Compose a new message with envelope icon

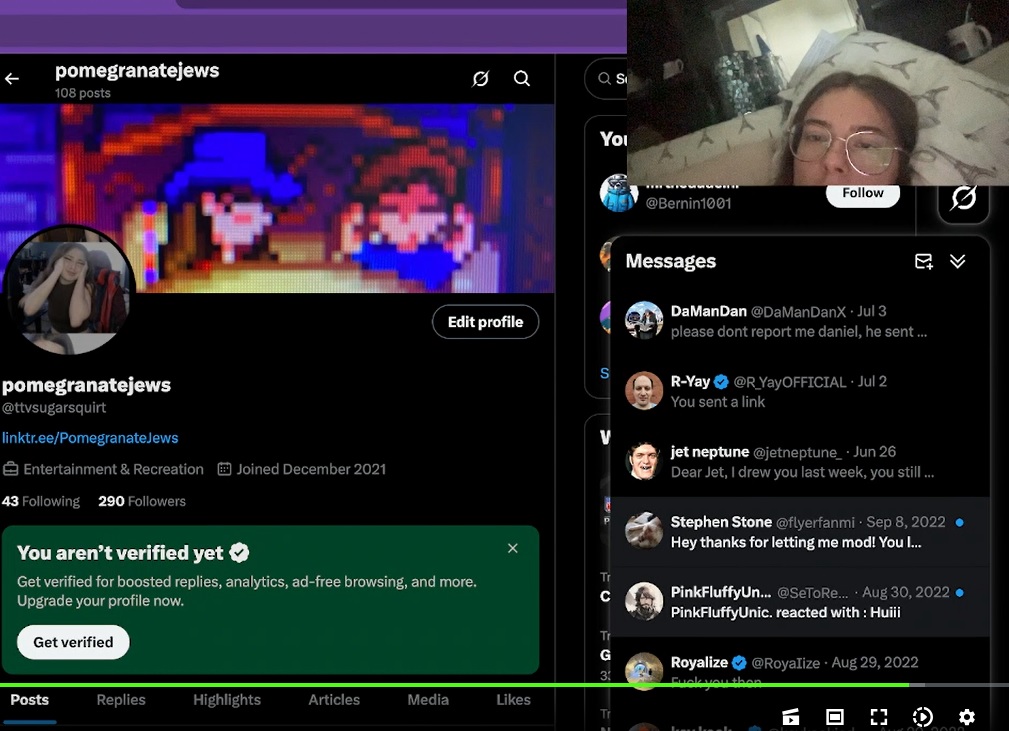tap(923, 261)
